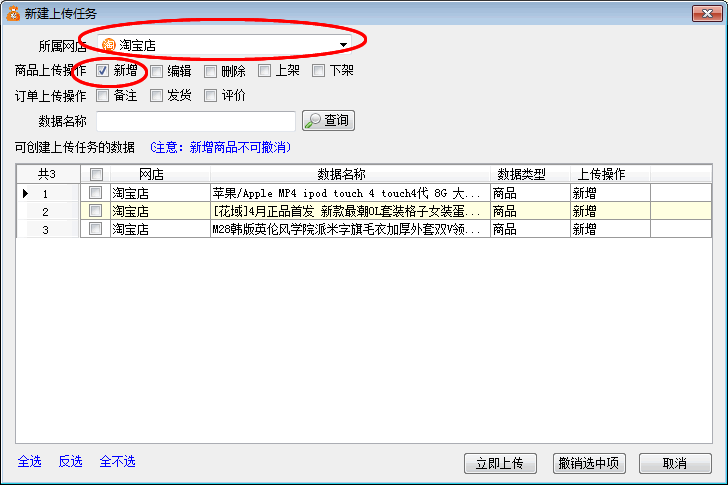This screenshot has height=485, width=728.
Task: Enable the 编辑 checkbox
Action: pyautogui.click(x=156, y=71)
